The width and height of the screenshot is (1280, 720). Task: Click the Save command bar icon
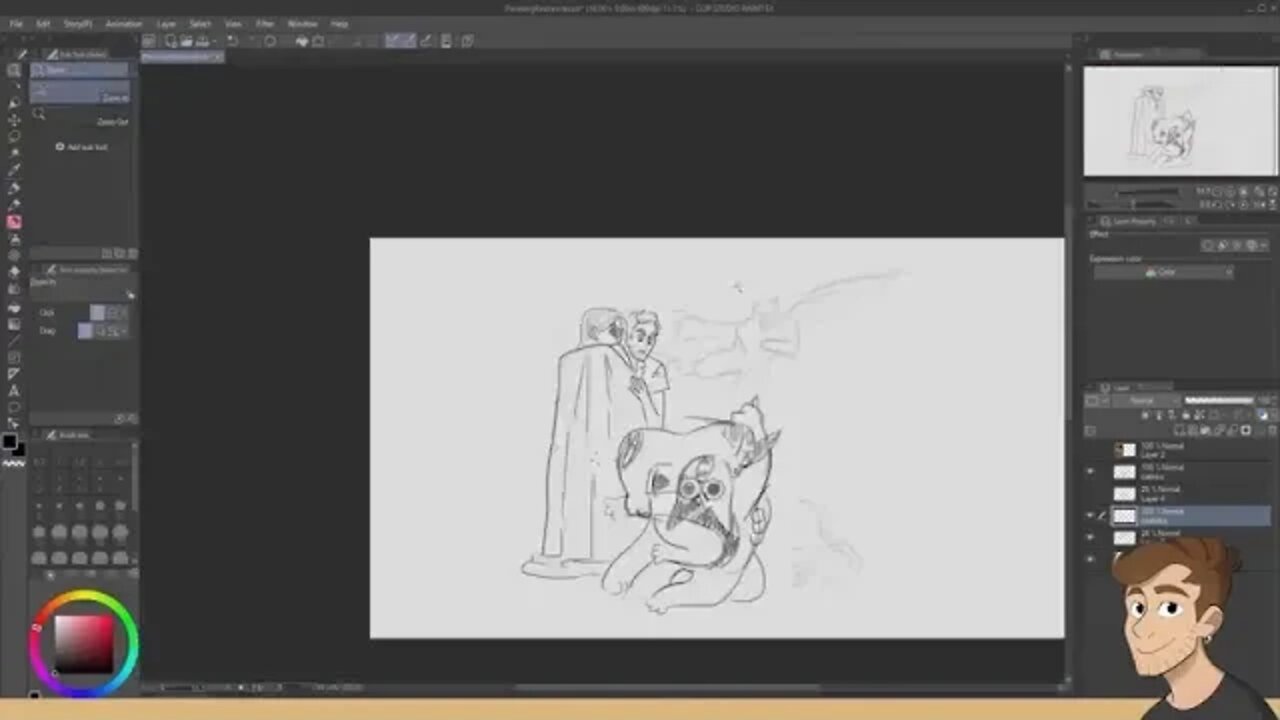(x=204, y=41)
